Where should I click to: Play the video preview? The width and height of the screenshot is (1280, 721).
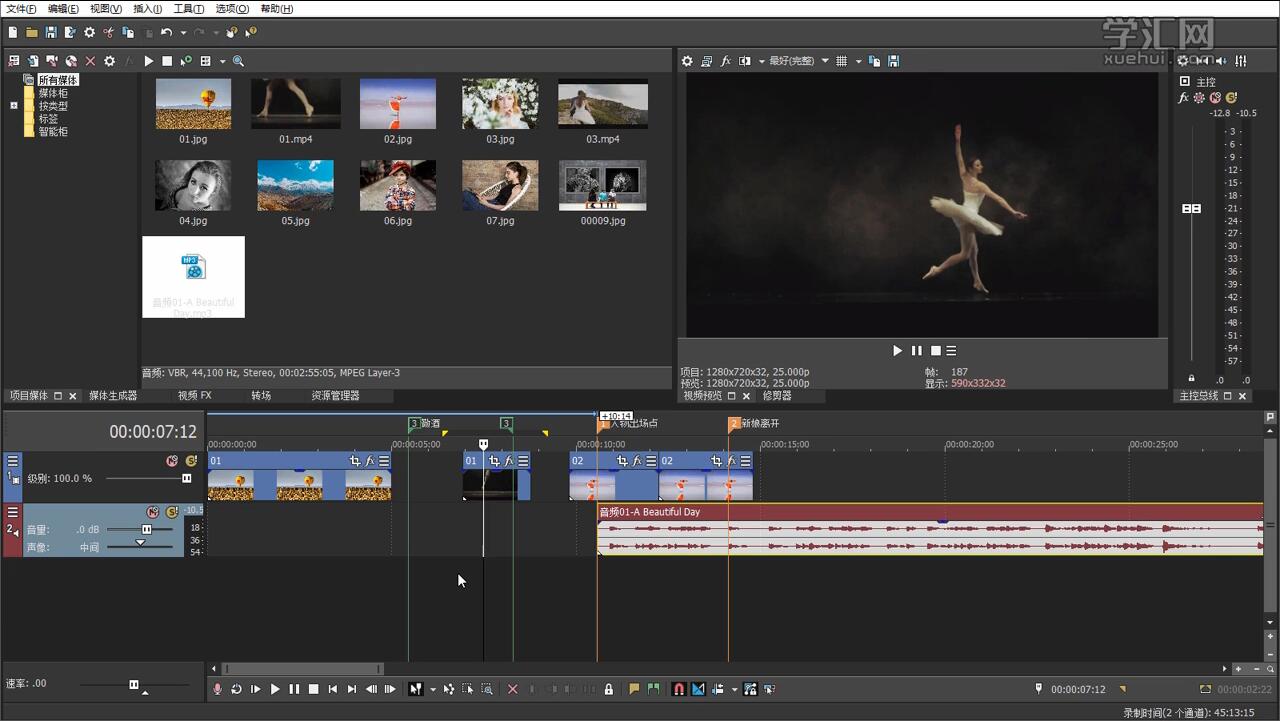[x=897, y=351]
